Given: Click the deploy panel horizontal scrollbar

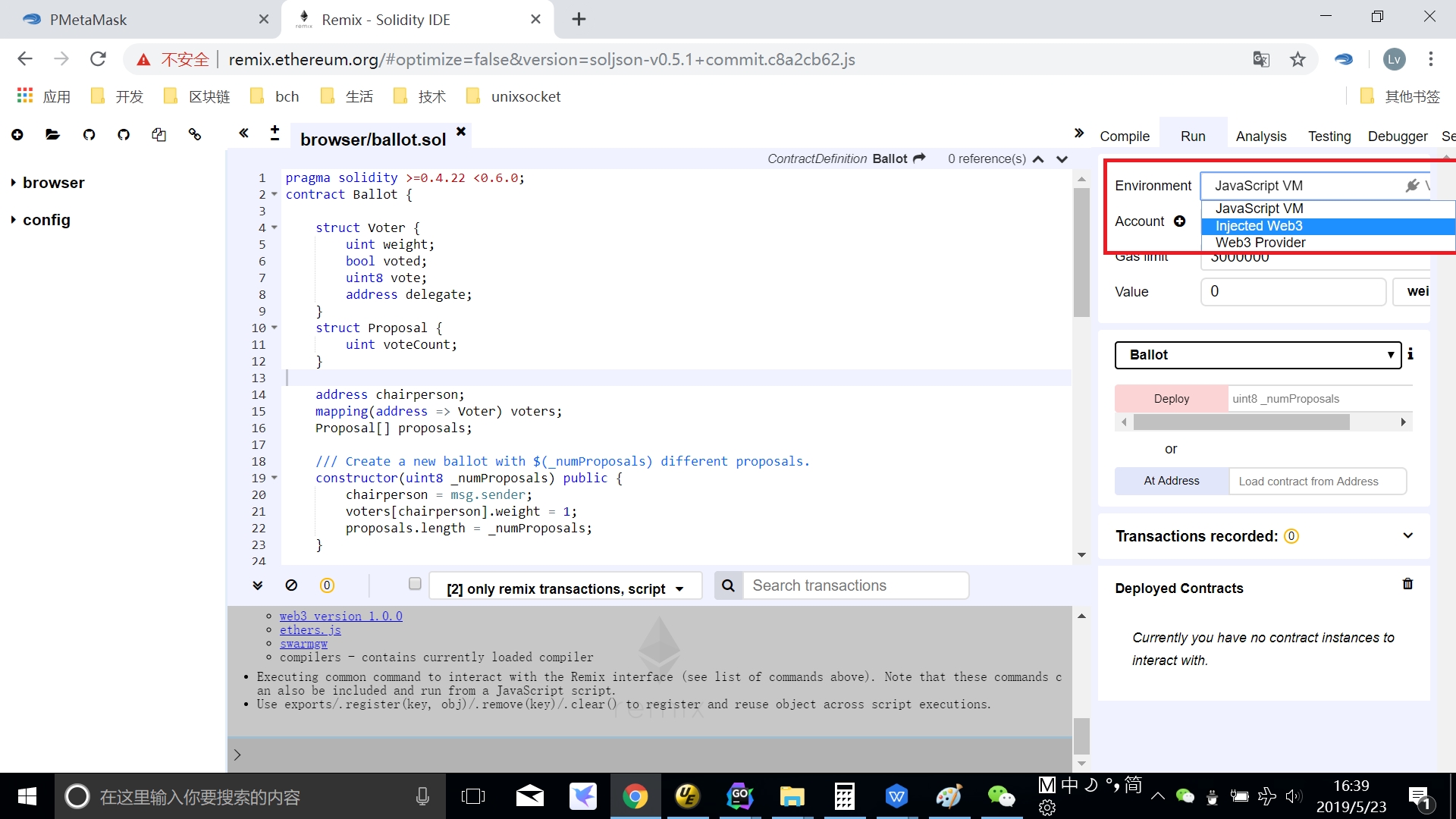Looking at the screenshot, I should click(x=1241, y=422).
